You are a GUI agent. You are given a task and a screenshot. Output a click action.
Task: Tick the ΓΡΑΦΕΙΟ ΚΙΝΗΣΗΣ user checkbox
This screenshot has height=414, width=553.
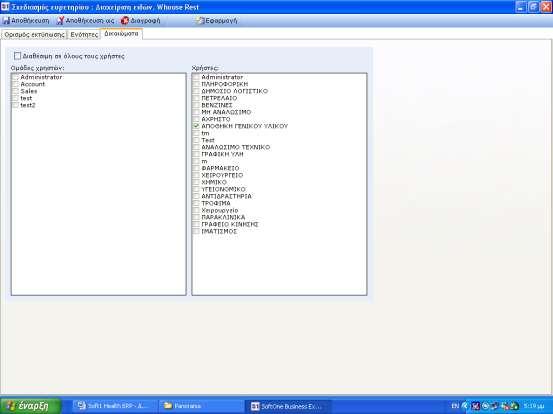tap(196, 224)
